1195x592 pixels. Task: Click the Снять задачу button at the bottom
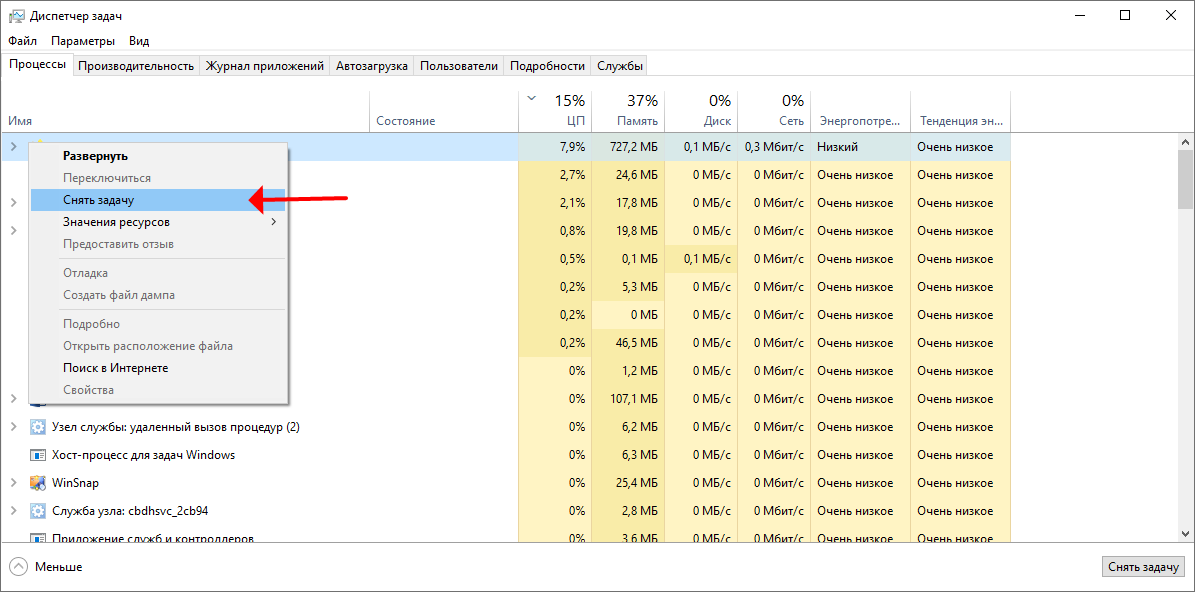1143,567
